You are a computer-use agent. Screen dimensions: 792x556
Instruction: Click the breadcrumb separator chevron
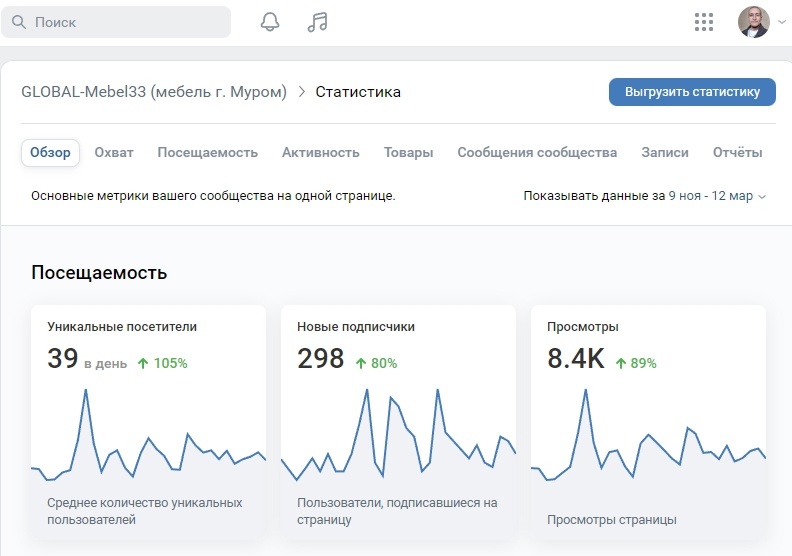(302, 92)
